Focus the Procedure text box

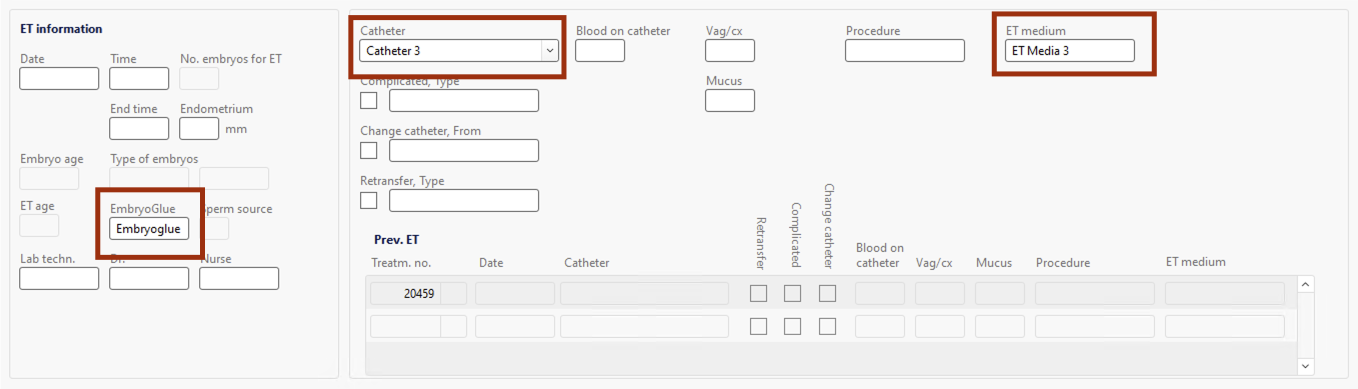[905, 50]
